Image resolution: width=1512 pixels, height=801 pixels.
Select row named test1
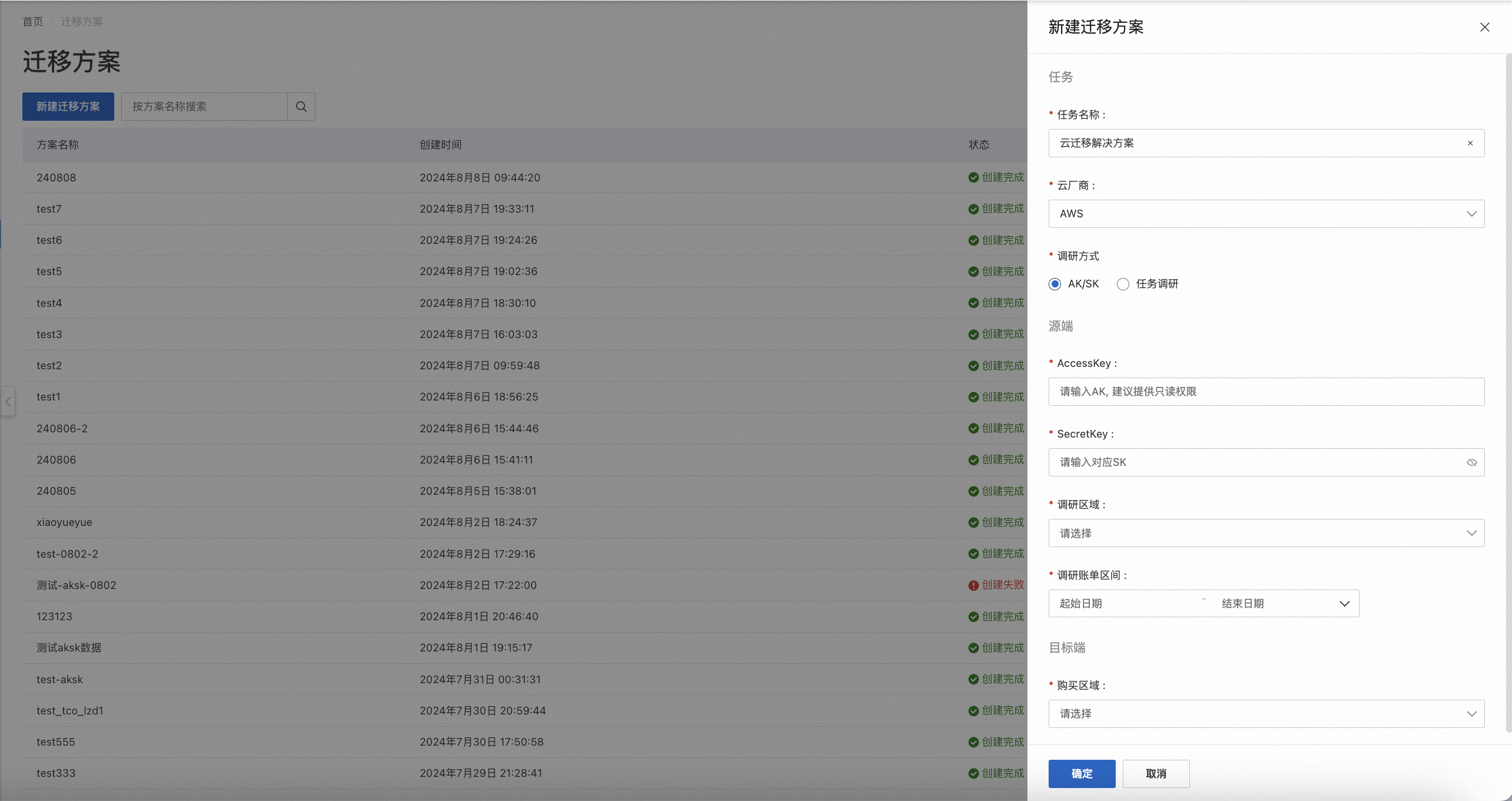[x=525, y=397]
